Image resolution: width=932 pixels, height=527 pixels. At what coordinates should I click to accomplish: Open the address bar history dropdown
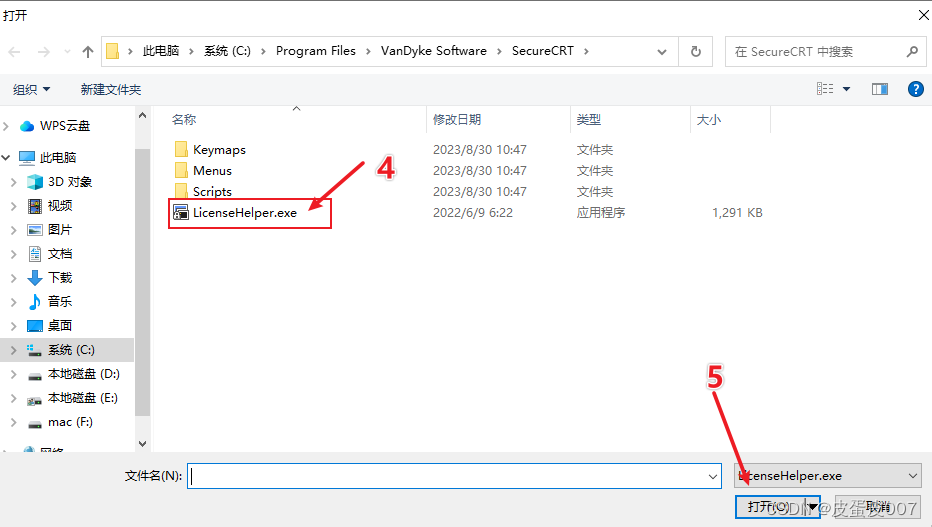pos(662,52)
